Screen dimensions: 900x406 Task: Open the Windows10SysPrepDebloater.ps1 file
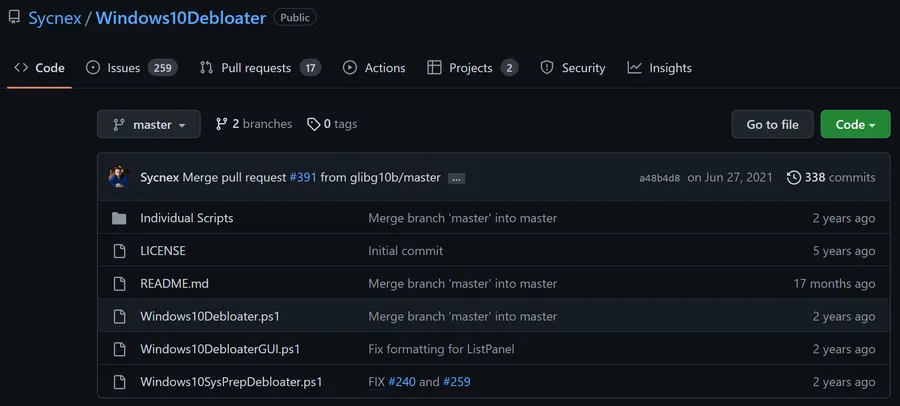point(231,382)
